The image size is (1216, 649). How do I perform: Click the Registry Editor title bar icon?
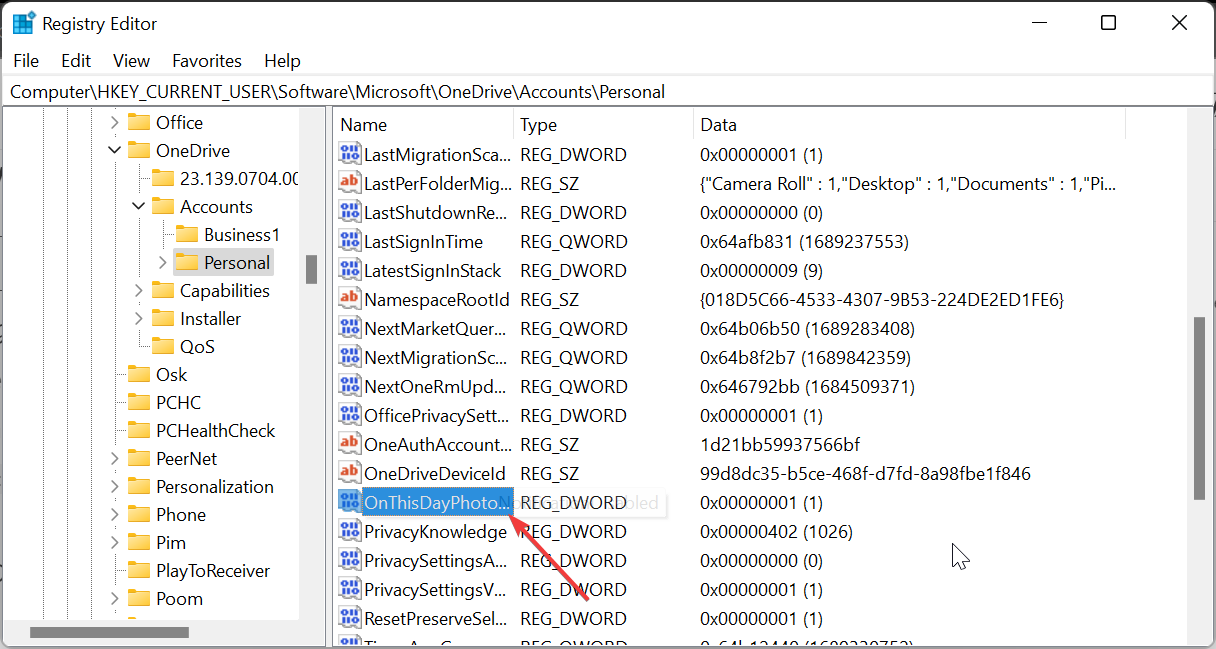[x=23, y=23]
